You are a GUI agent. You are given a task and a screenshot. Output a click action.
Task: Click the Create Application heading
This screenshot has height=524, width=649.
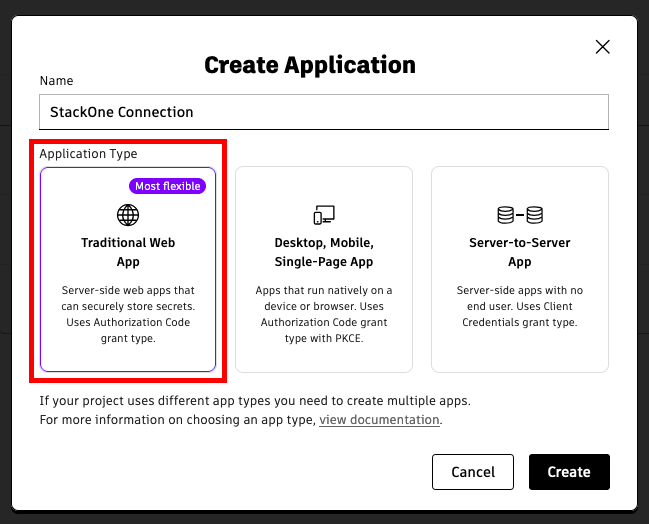[x=310, y=65]
